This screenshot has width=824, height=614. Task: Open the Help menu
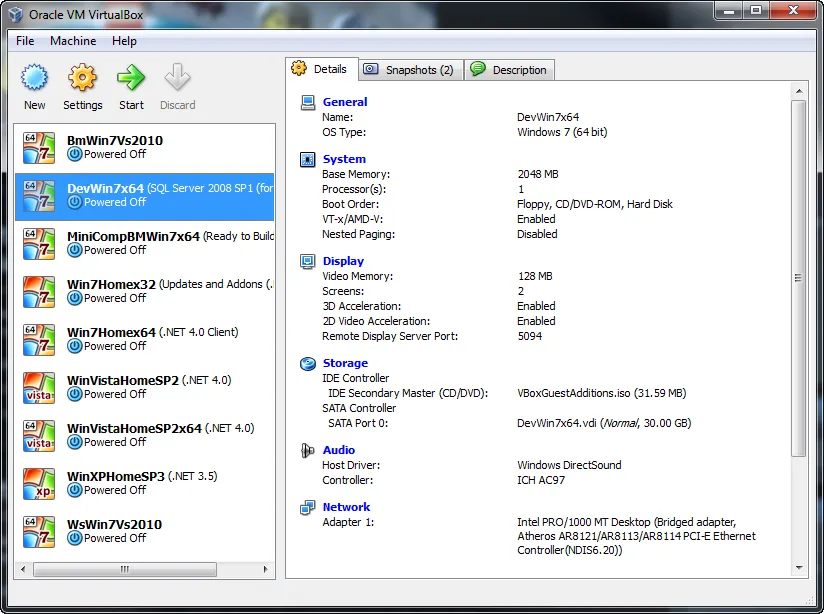[x=124, y=41]
